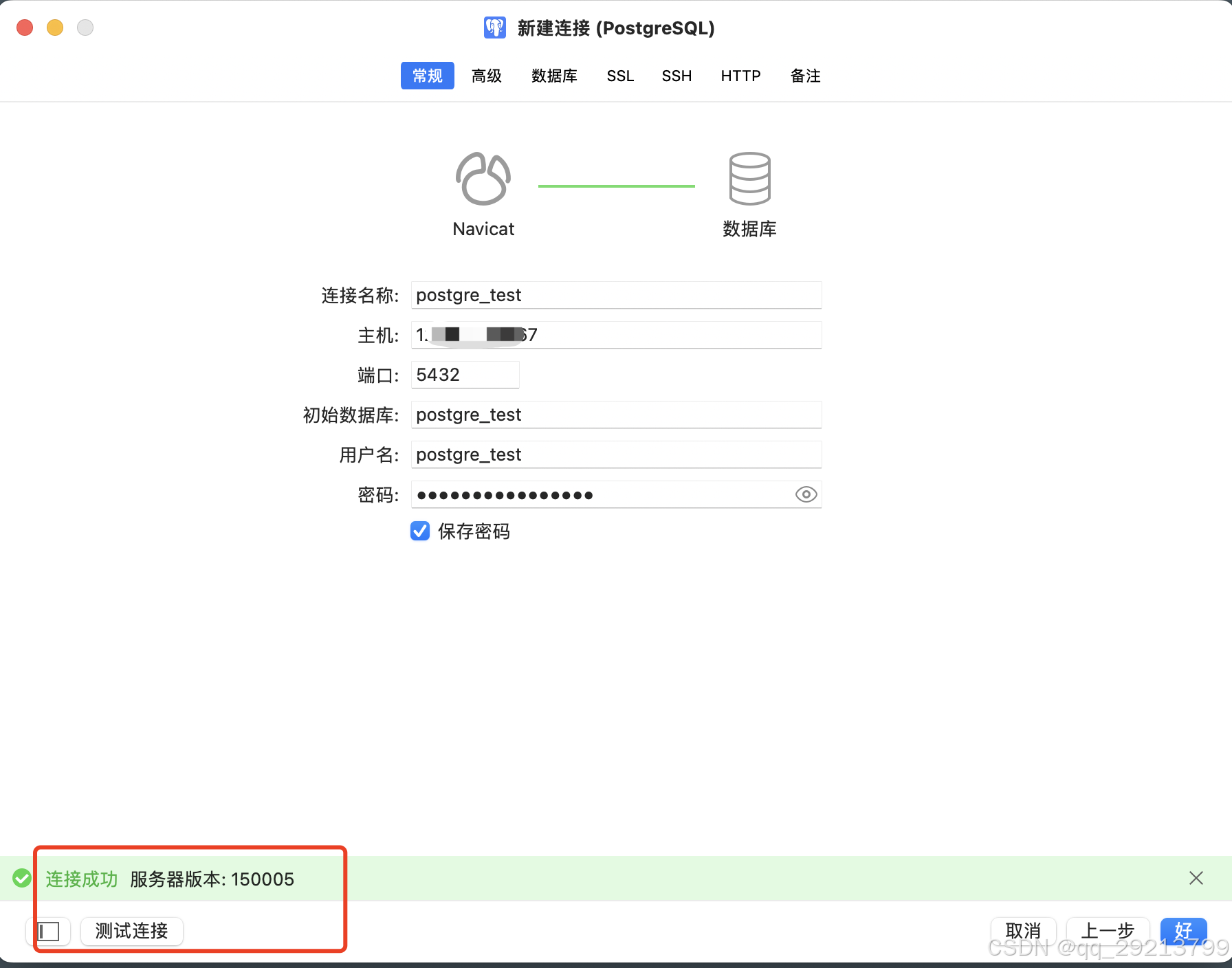Click the Navicat logo icon
This screenshot has width=1232, height=968.
point(483,179)
